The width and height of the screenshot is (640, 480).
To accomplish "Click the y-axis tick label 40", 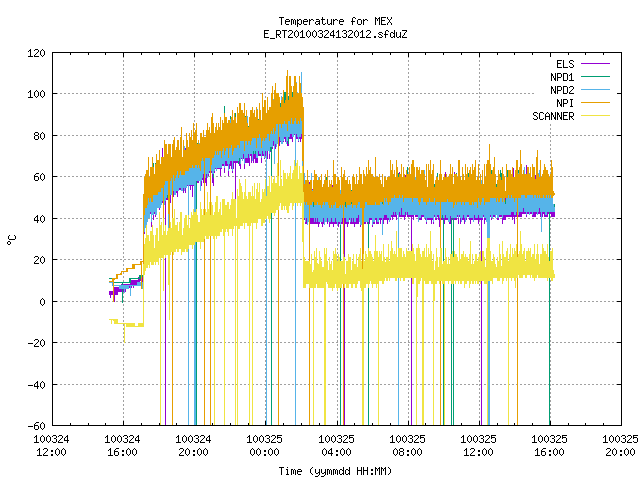I will point(39,219).
